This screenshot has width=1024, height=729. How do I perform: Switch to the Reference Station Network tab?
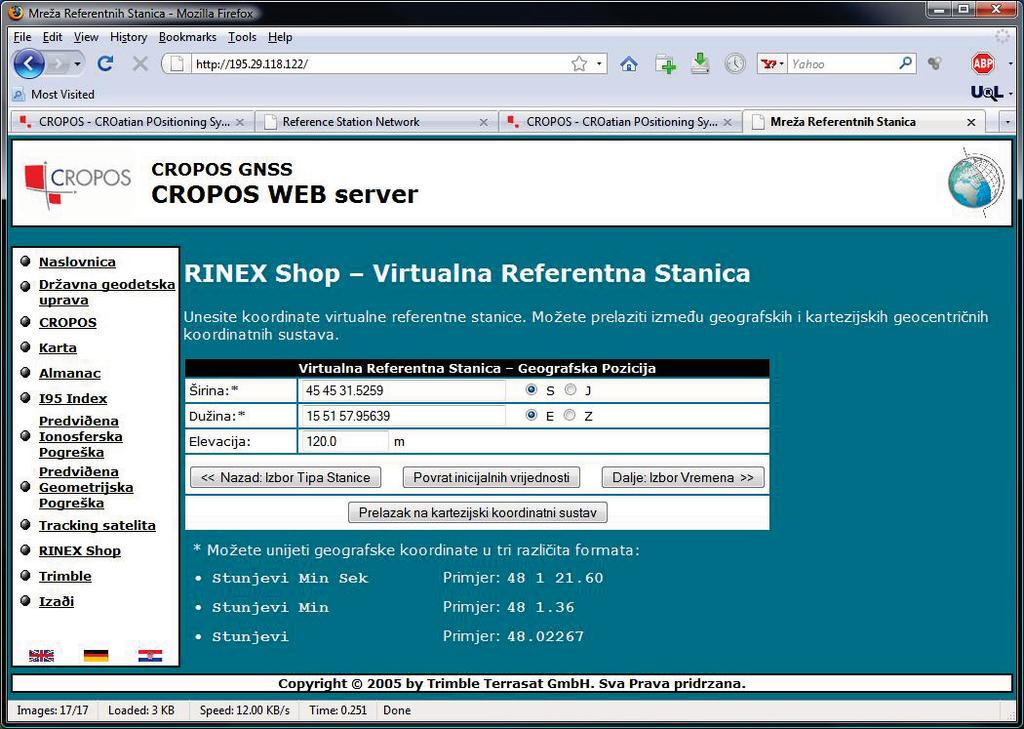coord(377,122)
